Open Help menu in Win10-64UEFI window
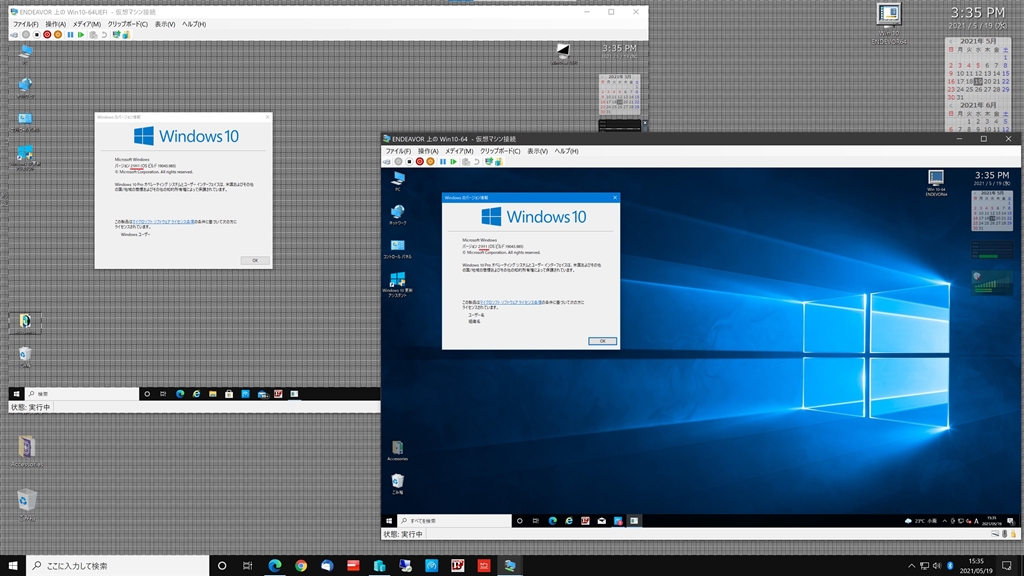 [194, 24]
